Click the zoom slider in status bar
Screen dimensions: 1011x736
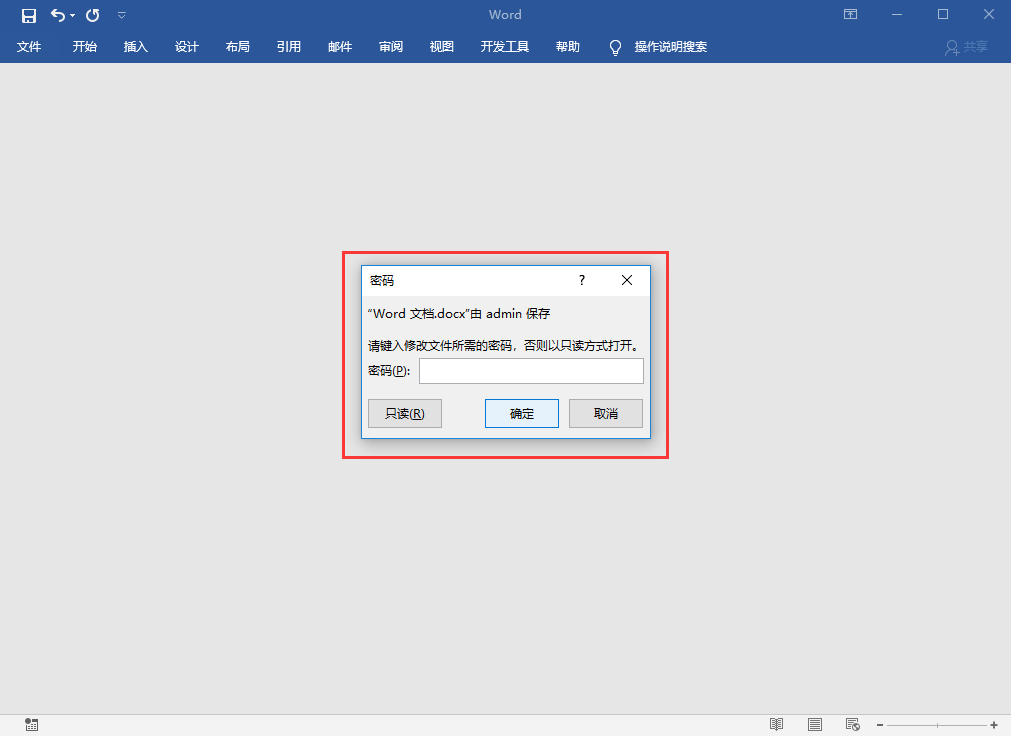pos(937,725)
